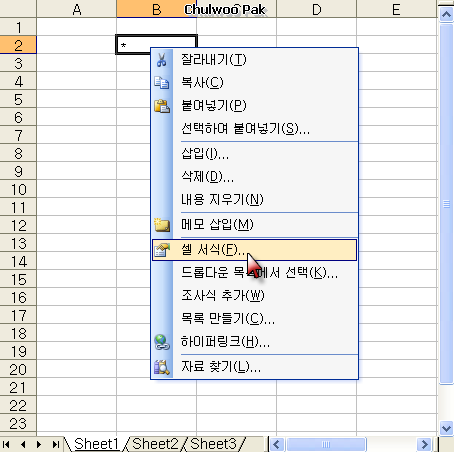Click the vertical scrollbar down arrow
The image size is (454, 452).
tap(446, 428)
